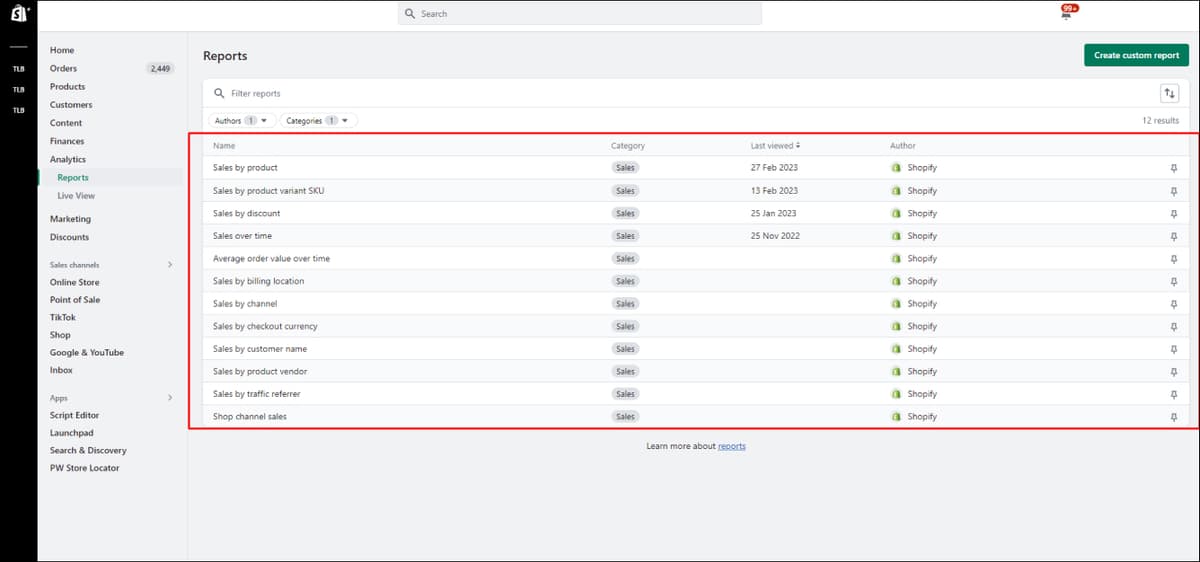
Task: Click Shopify author icon in Sales by product row
Action: coord(896,168)
